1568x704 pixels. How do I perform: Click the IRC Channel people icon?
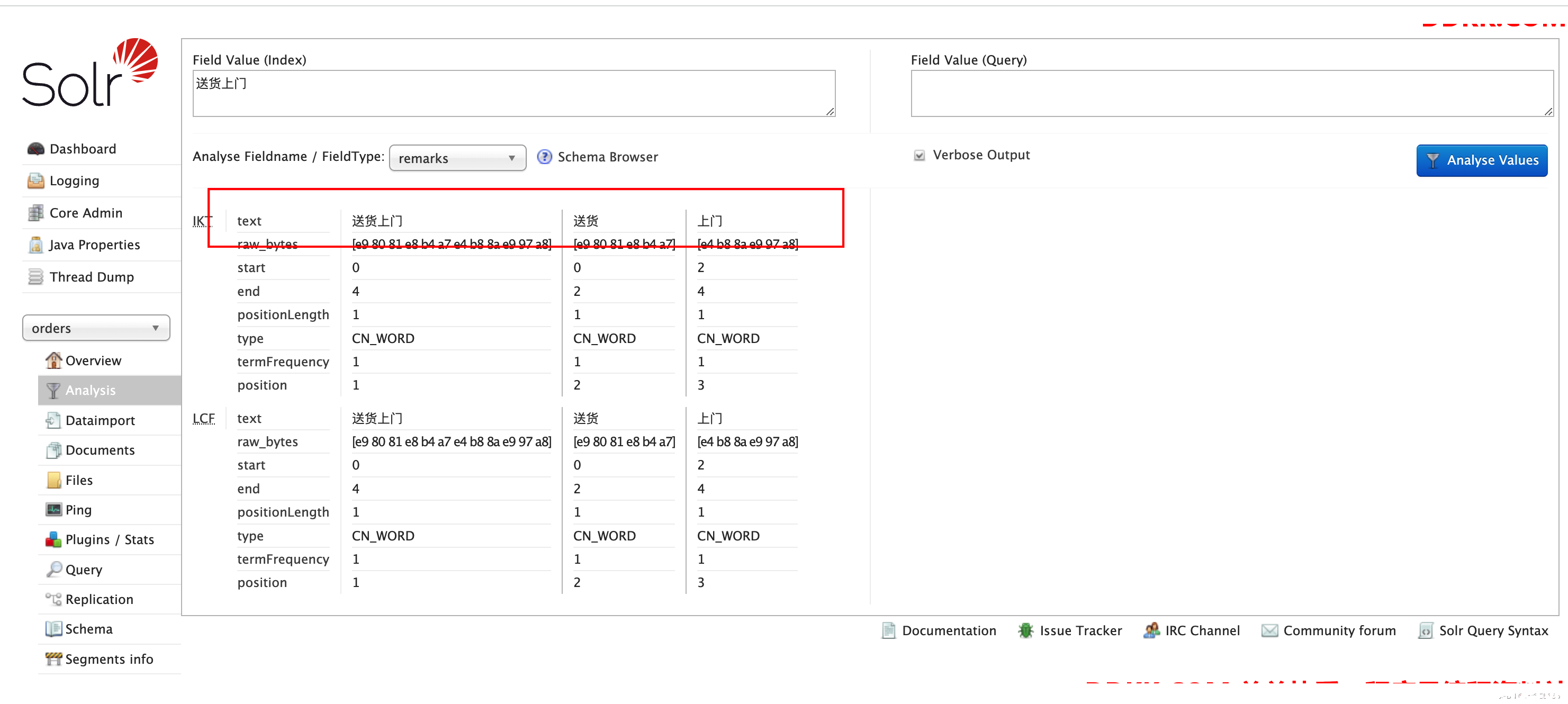(x=1152, y=630)
